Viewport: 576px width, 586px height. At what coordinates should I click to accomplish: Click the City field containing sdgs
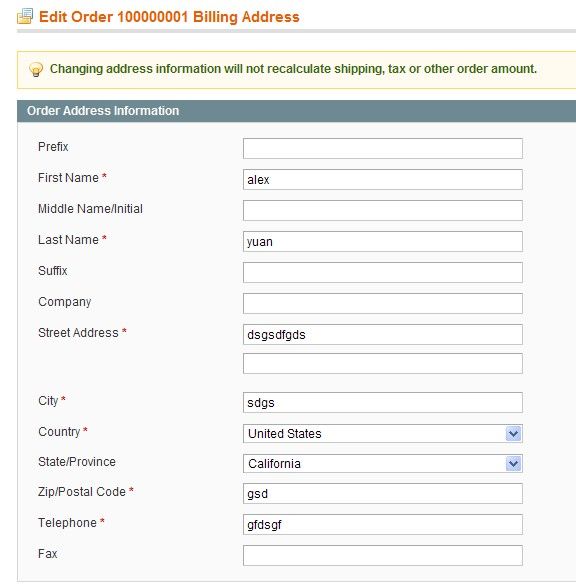tap(383, 403)
